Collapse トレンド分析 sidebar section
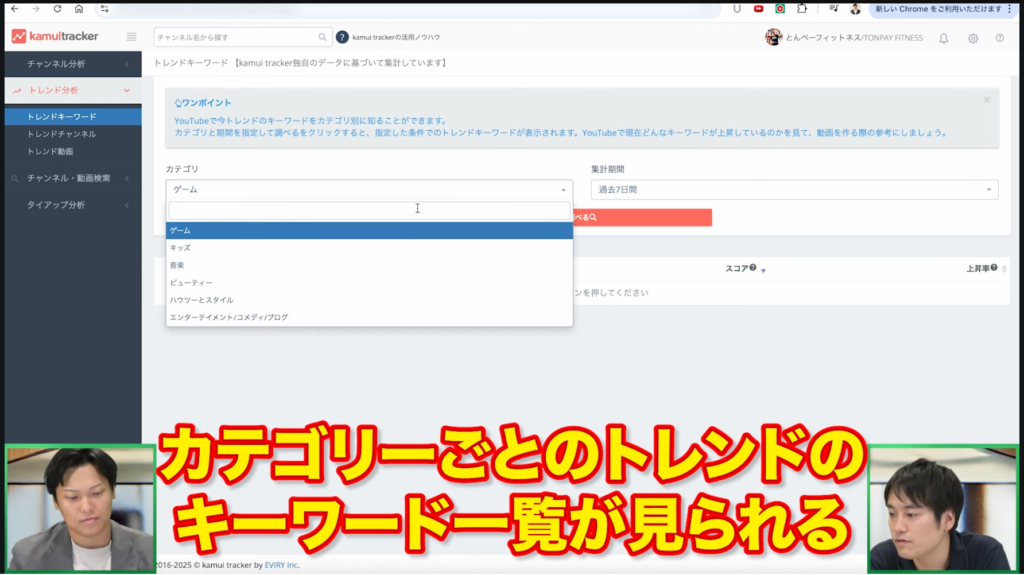 (x=73, y=90)
